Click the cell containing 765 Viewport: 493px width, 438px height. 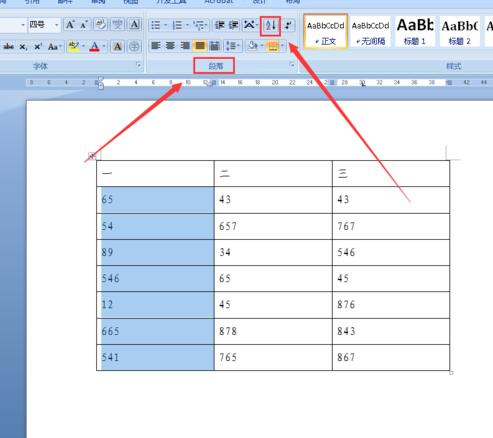click(273, 358)
